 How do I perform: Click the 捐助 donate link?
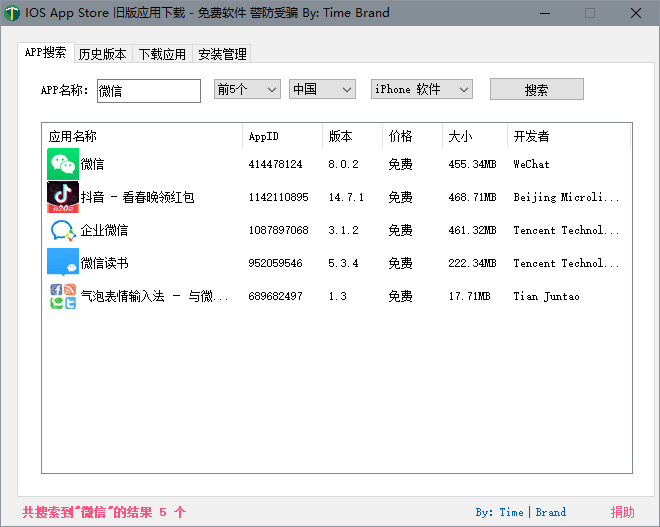pyautogui.click(x=623, y=512)
